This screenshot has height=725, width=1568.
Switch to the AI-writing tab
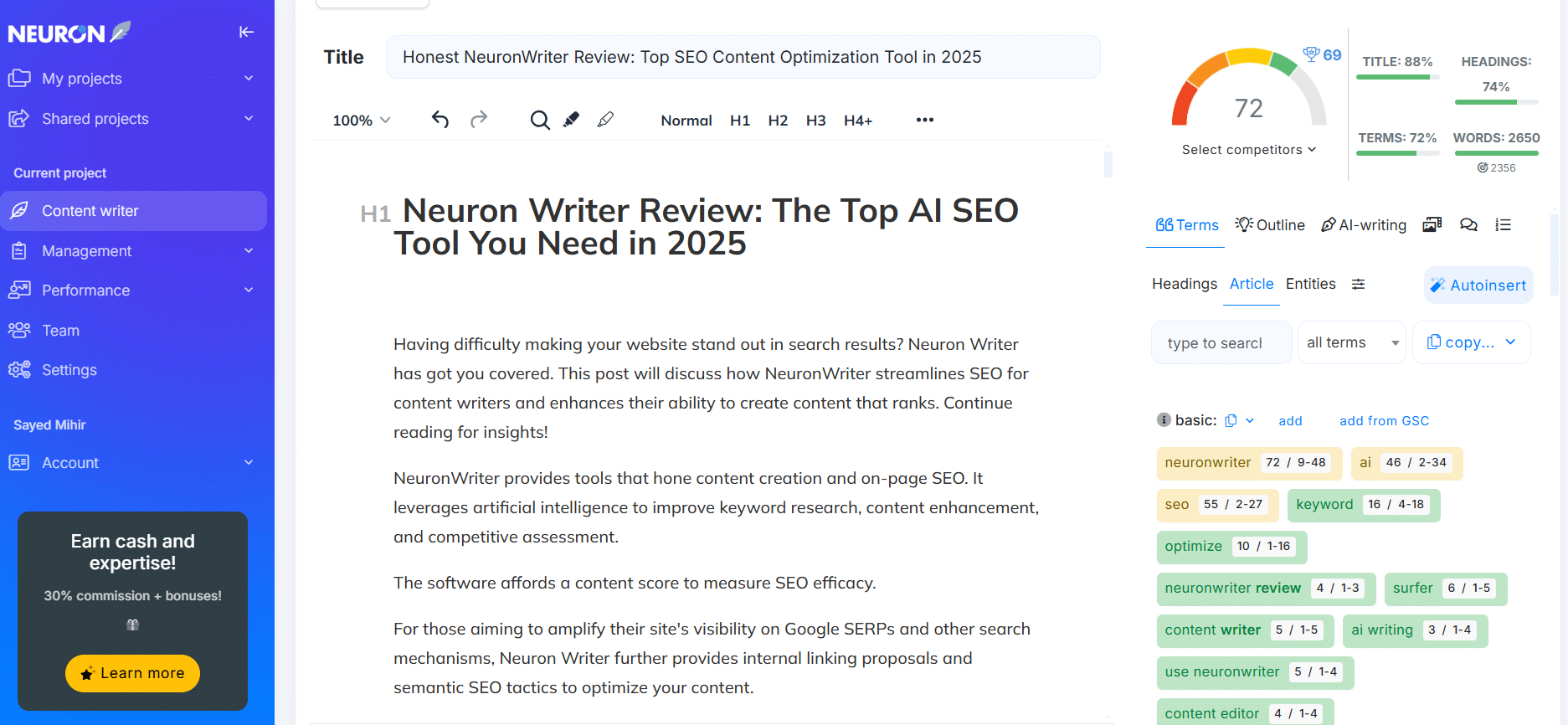click(x=1363, y=224)
